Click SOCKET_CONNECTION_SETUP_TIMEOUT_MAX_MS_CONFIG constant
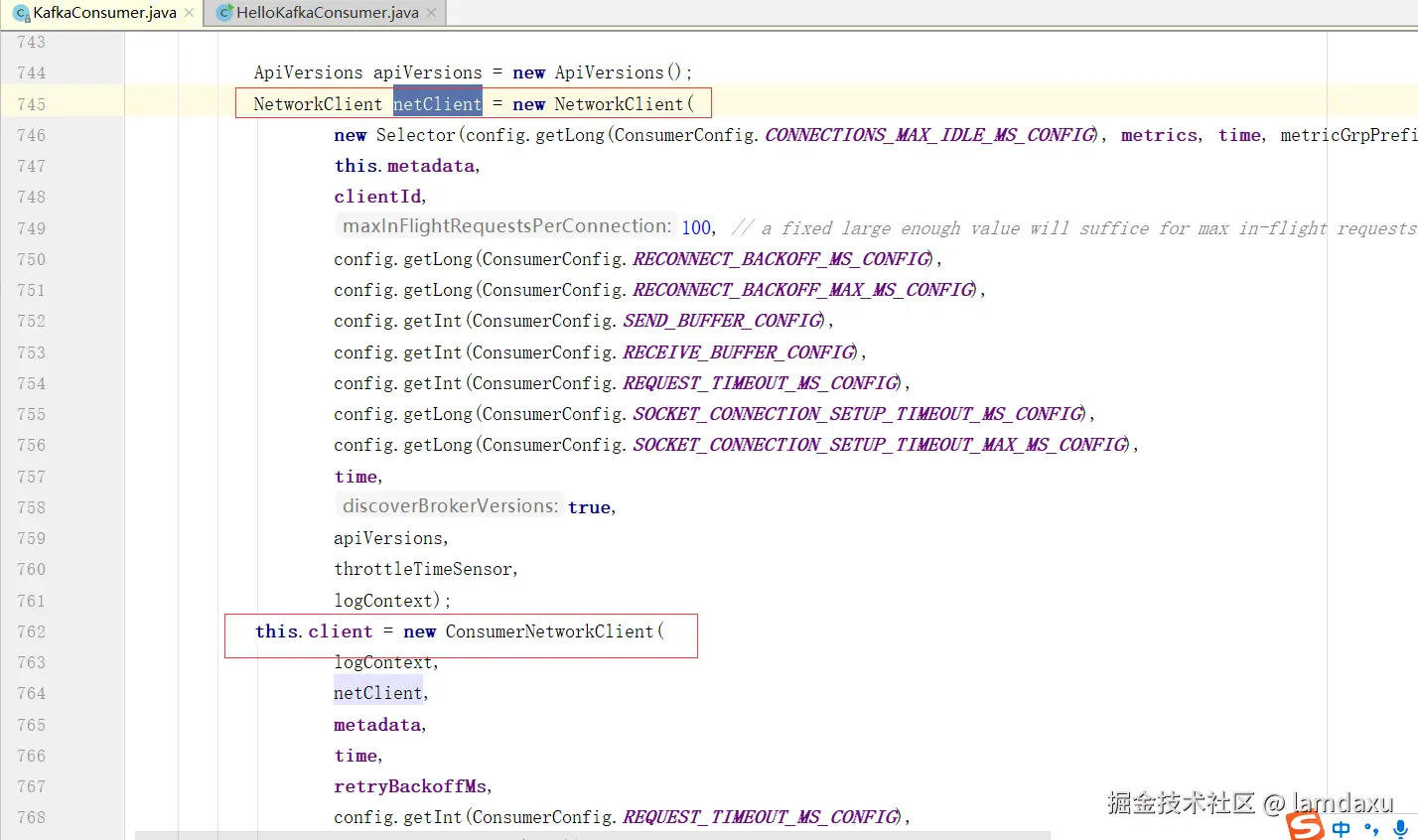Screen dimensions: 1418x840 coord(880,445)
